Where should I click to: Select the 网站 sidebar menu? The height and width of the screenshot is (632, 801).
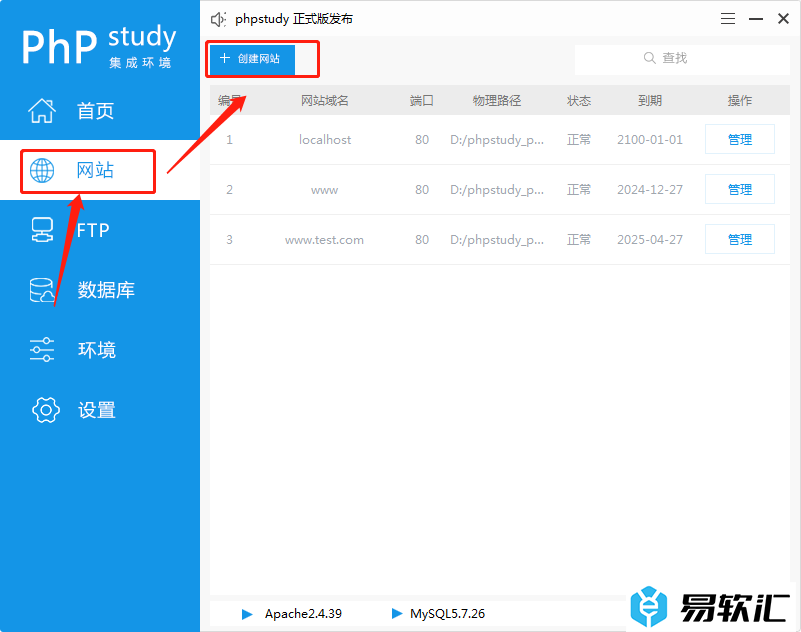pyautogui.click(x=100, y=171)
